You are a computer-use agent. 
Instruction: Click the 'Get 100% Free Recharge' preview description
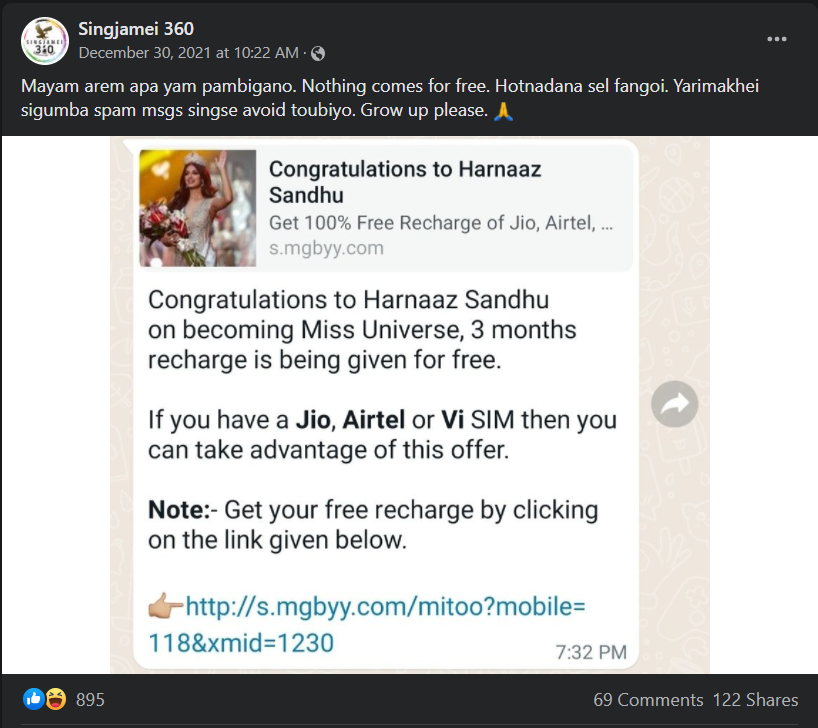[440, 223]
